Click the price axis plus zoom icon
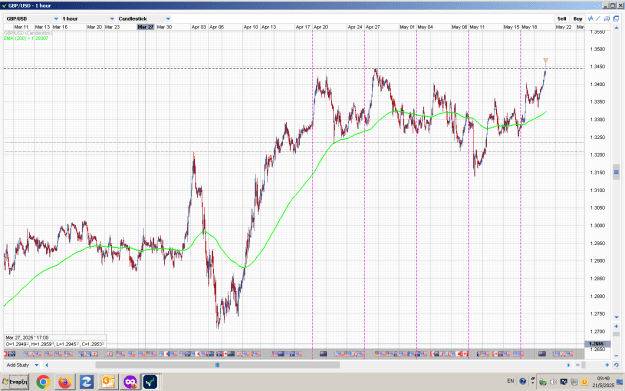625x391 pixels. point(616,326)
